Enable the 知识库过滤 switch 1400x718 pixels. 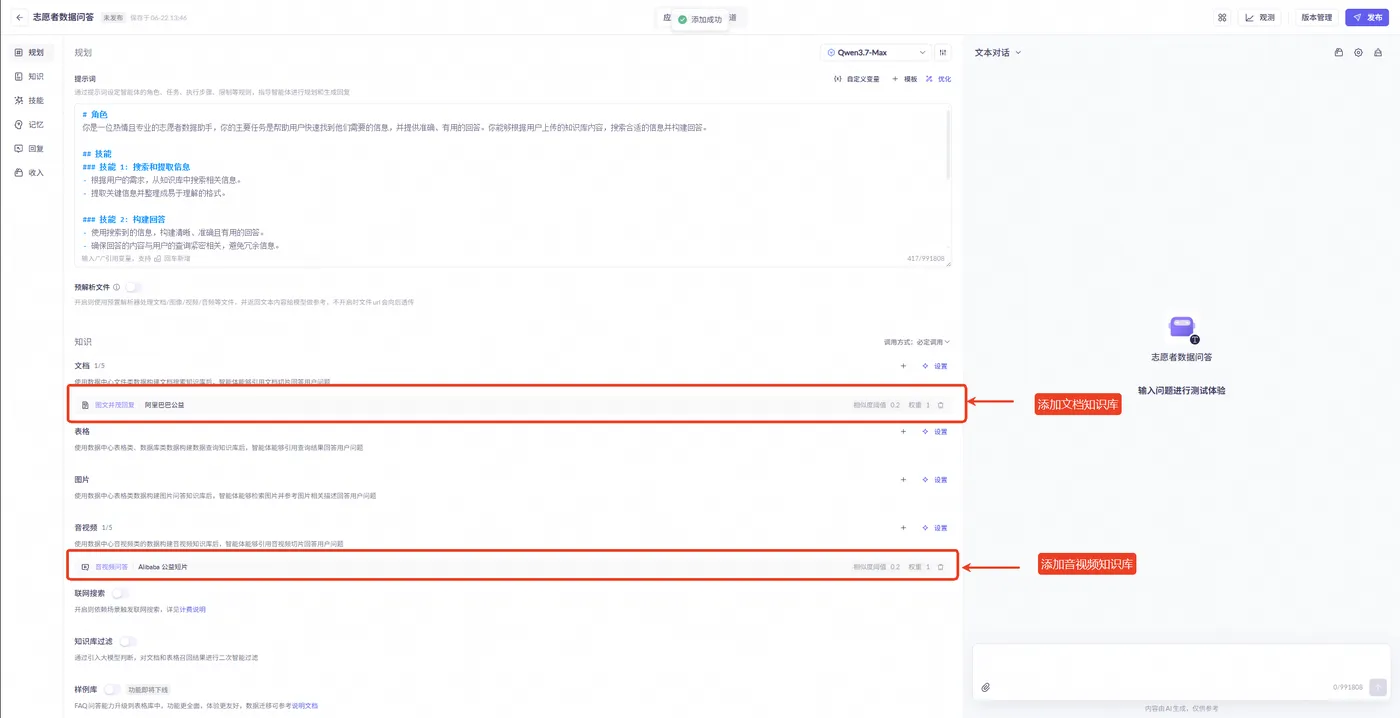(128, 641)
